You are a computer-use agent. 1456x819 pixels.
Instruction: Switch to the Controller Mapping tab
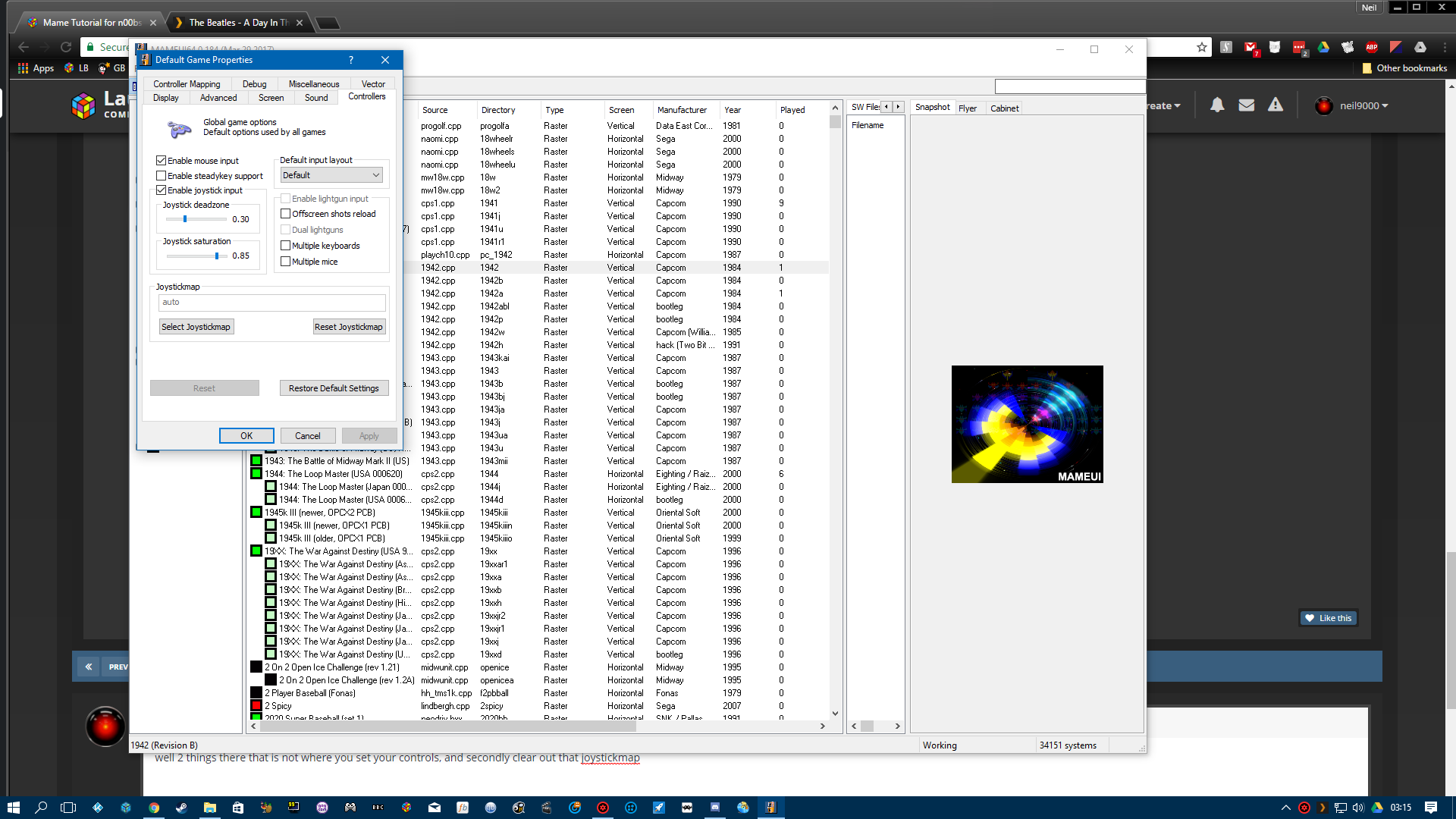pyautogui.click(x=187, y=84)
